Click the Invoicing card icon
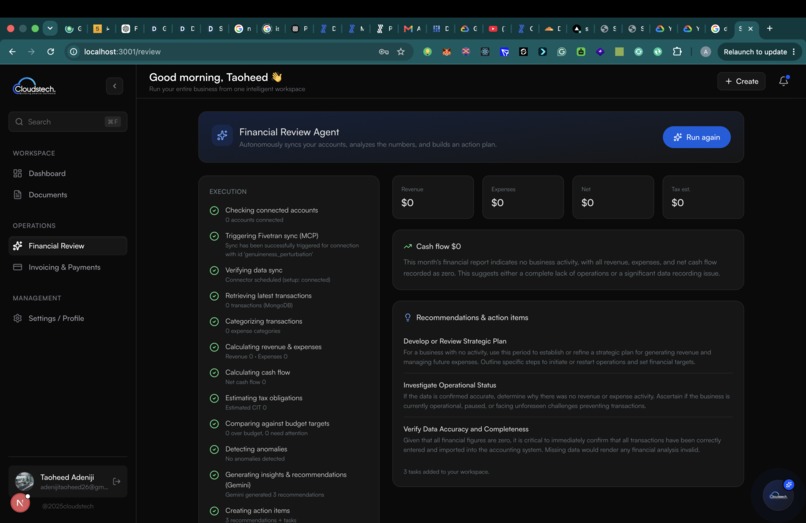Screen dimensions: 806x523 coord(17,267)
